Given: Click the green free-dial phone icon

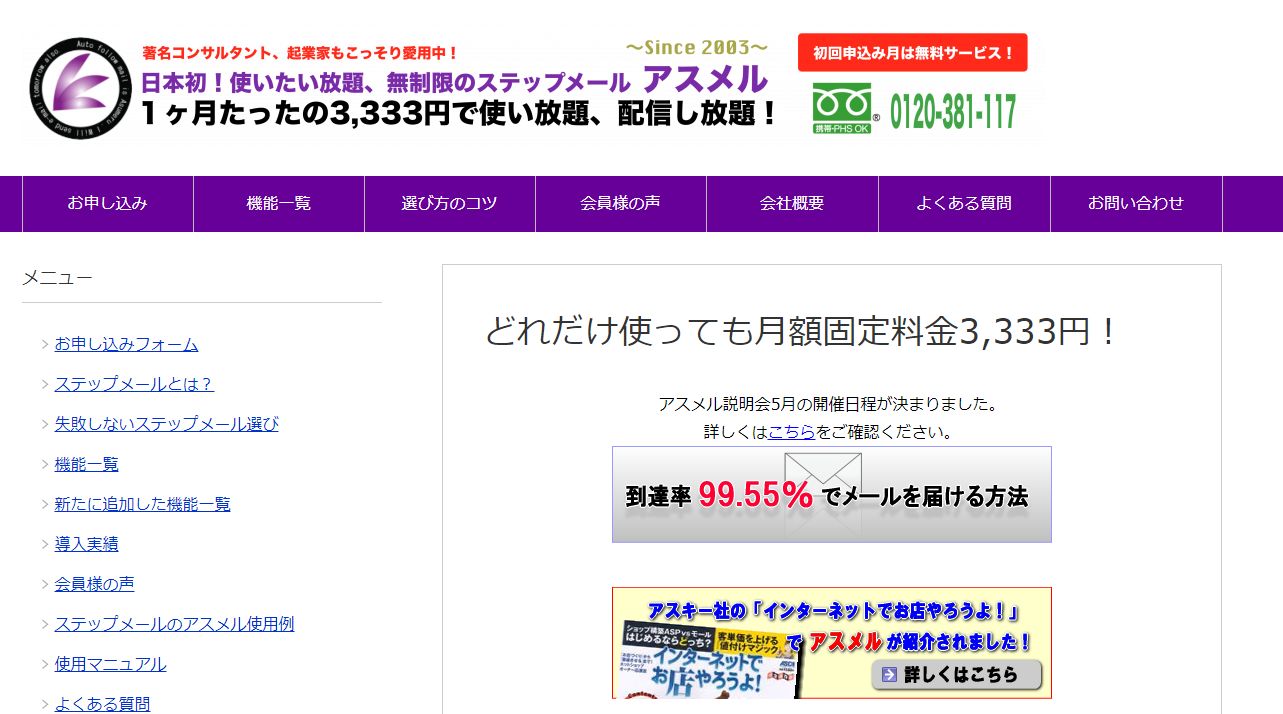Looking at the screenshot, I should point(844,107).
